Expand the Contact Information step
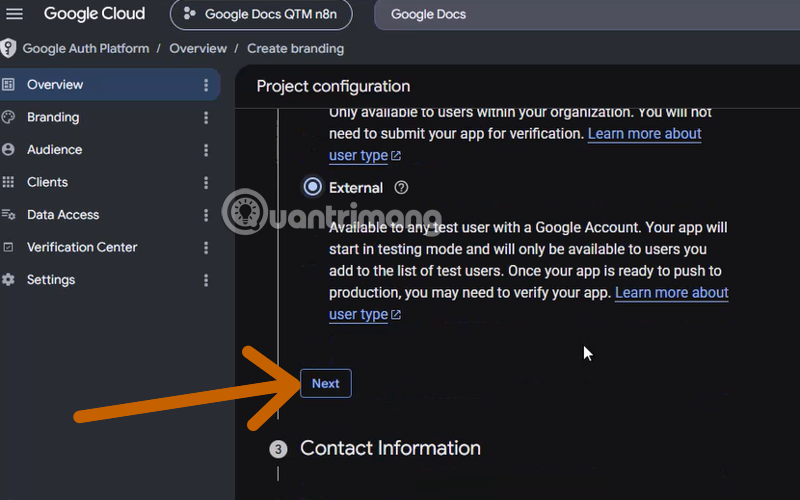 tap(390, 448)
